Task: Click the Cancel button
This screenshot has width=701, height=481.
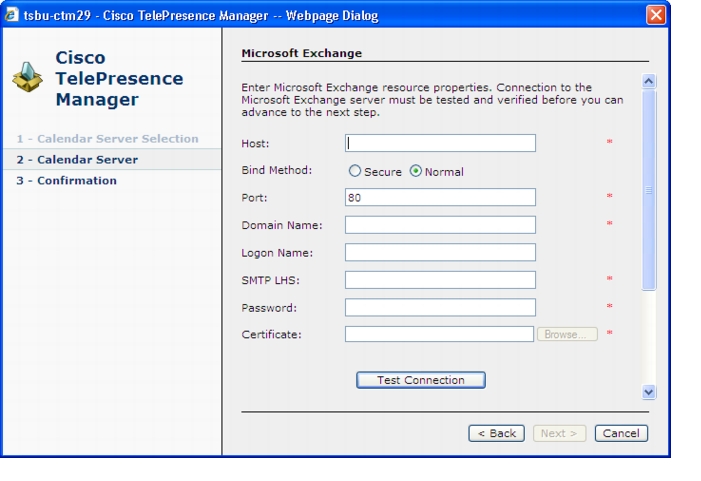Action: [x=621, y=433]
